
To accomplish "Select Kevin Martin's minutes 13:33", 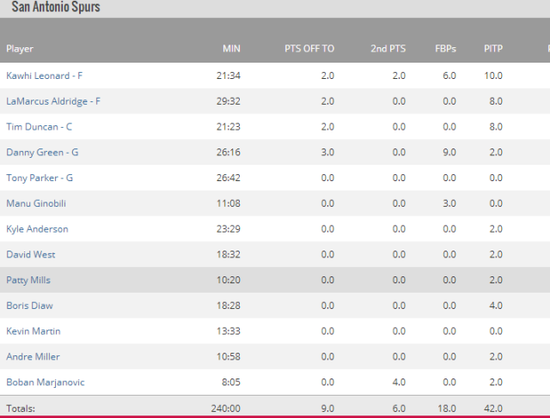I will click(x=228, y=331).
